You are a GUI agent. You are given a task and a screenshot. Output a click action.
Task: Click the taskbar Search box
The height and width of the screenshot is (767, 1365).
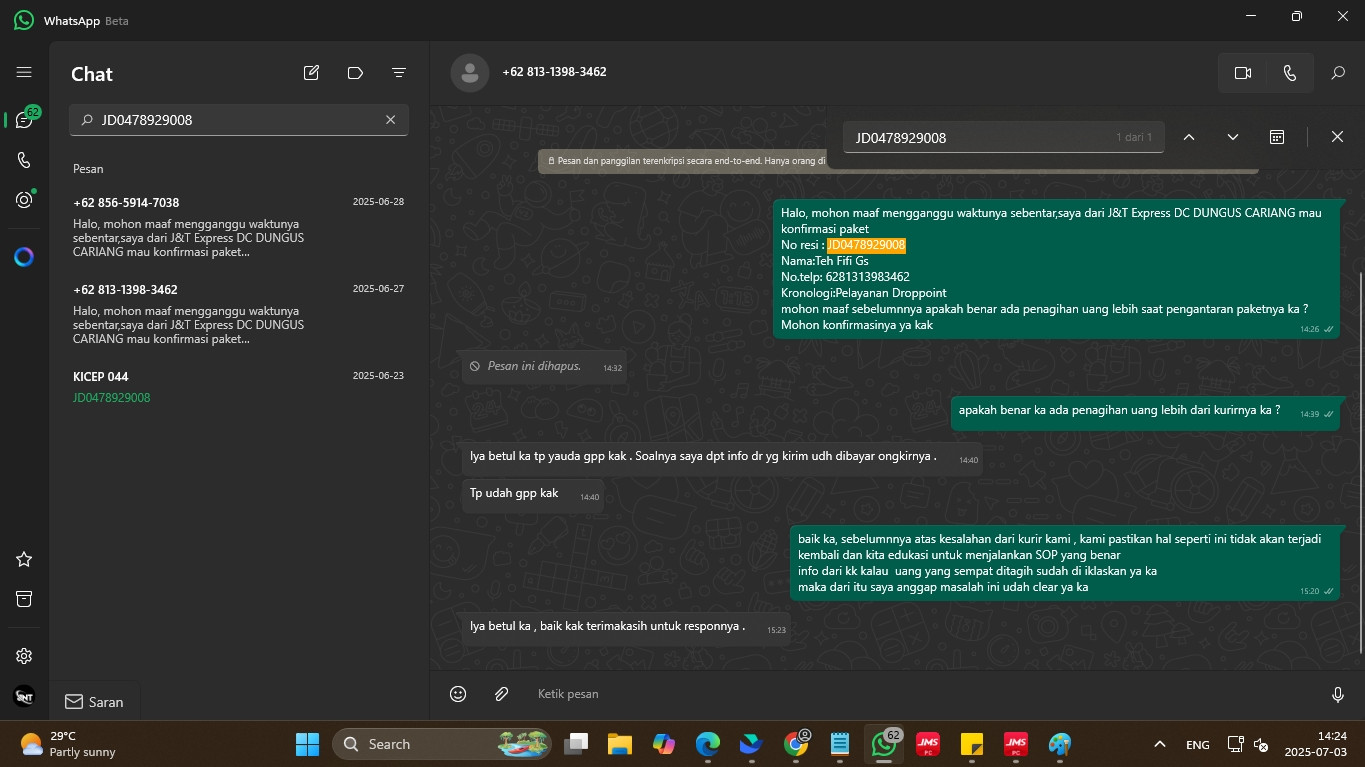click(444, 744)
